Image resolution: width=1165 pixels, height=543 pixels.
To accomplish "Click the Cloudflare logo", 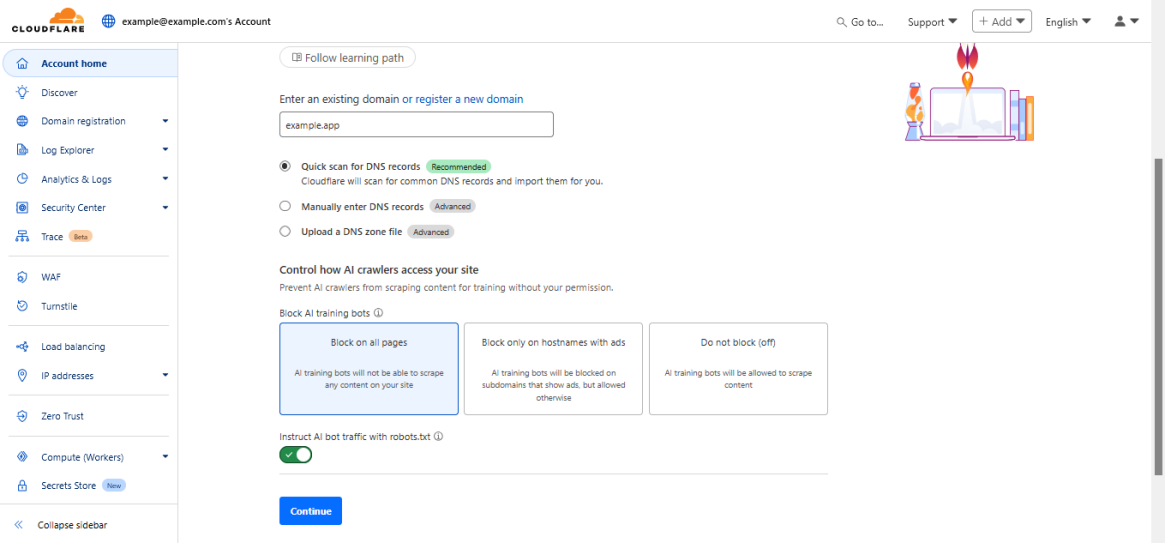I will point(48,21).
